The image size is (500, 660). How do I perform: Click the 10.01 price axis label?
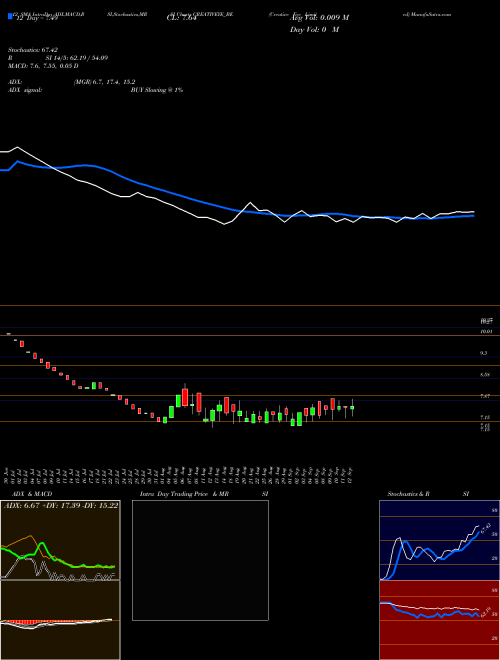click(x=486, y=332)
